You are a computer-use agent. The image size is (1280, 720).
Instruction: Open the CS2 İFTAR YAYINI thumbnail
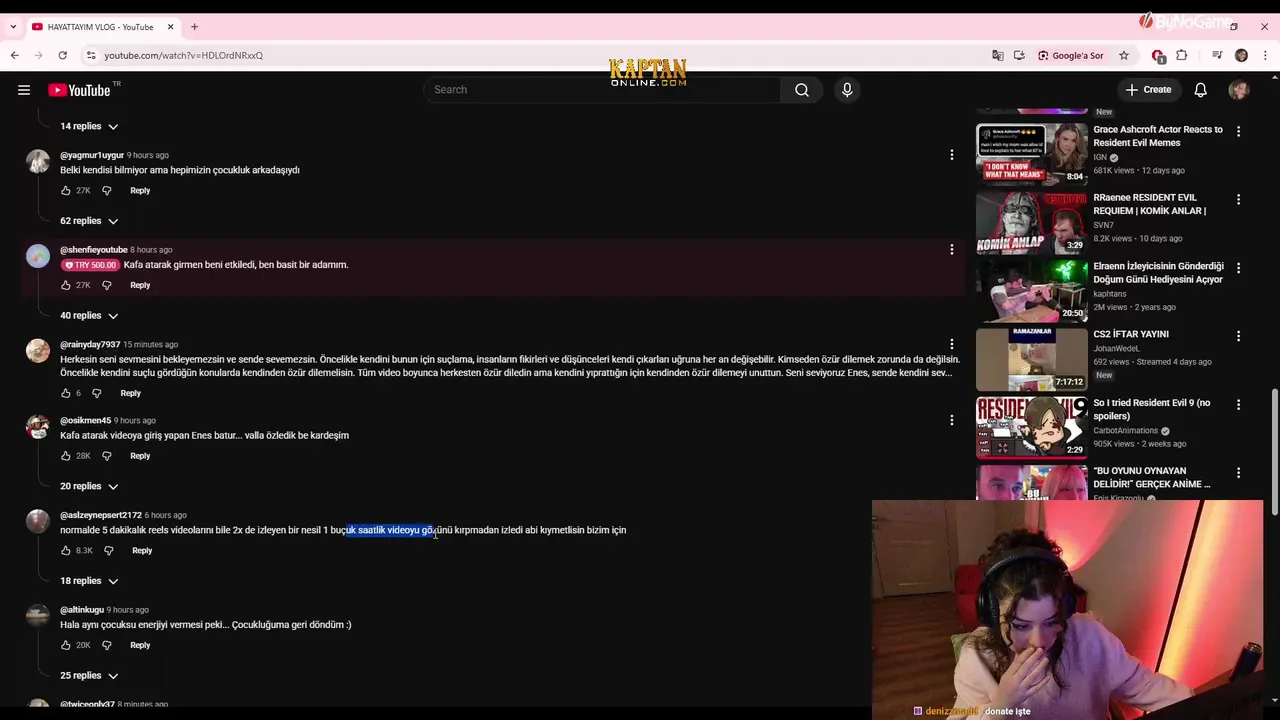1032,359
